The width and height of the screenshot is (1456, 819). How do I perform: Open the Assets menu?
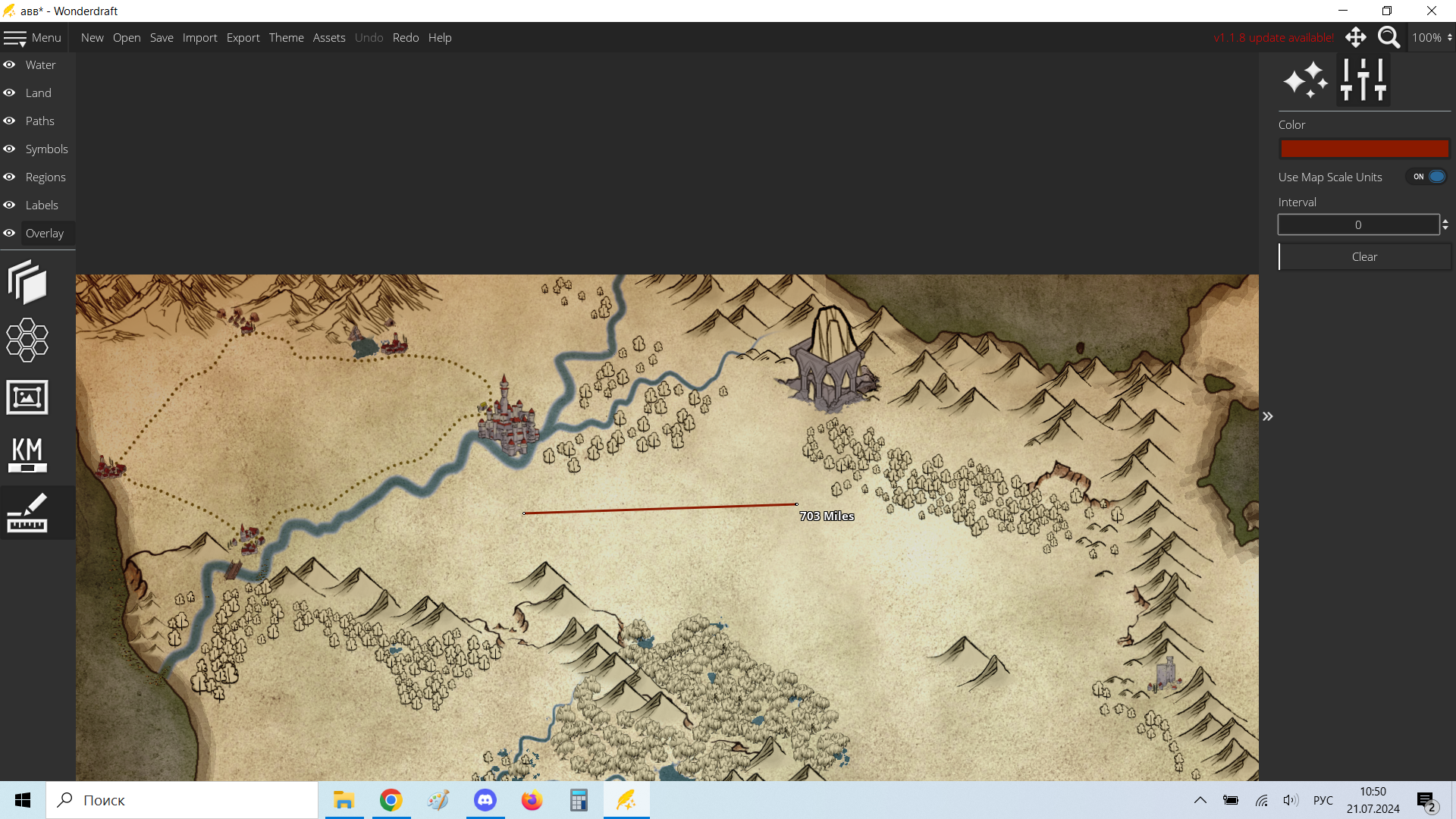coord(328,37)
